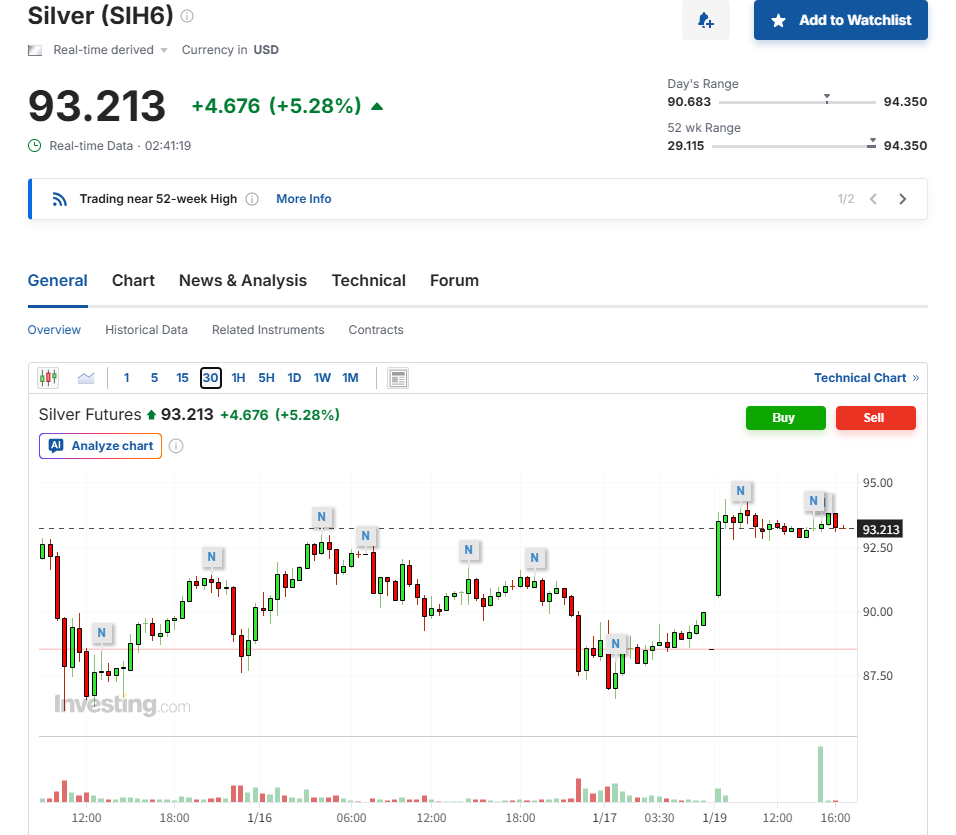Screen dimensions: 956x835
Task: Click the info icon next to Silver (SIH6)
Action: [187, 16]
